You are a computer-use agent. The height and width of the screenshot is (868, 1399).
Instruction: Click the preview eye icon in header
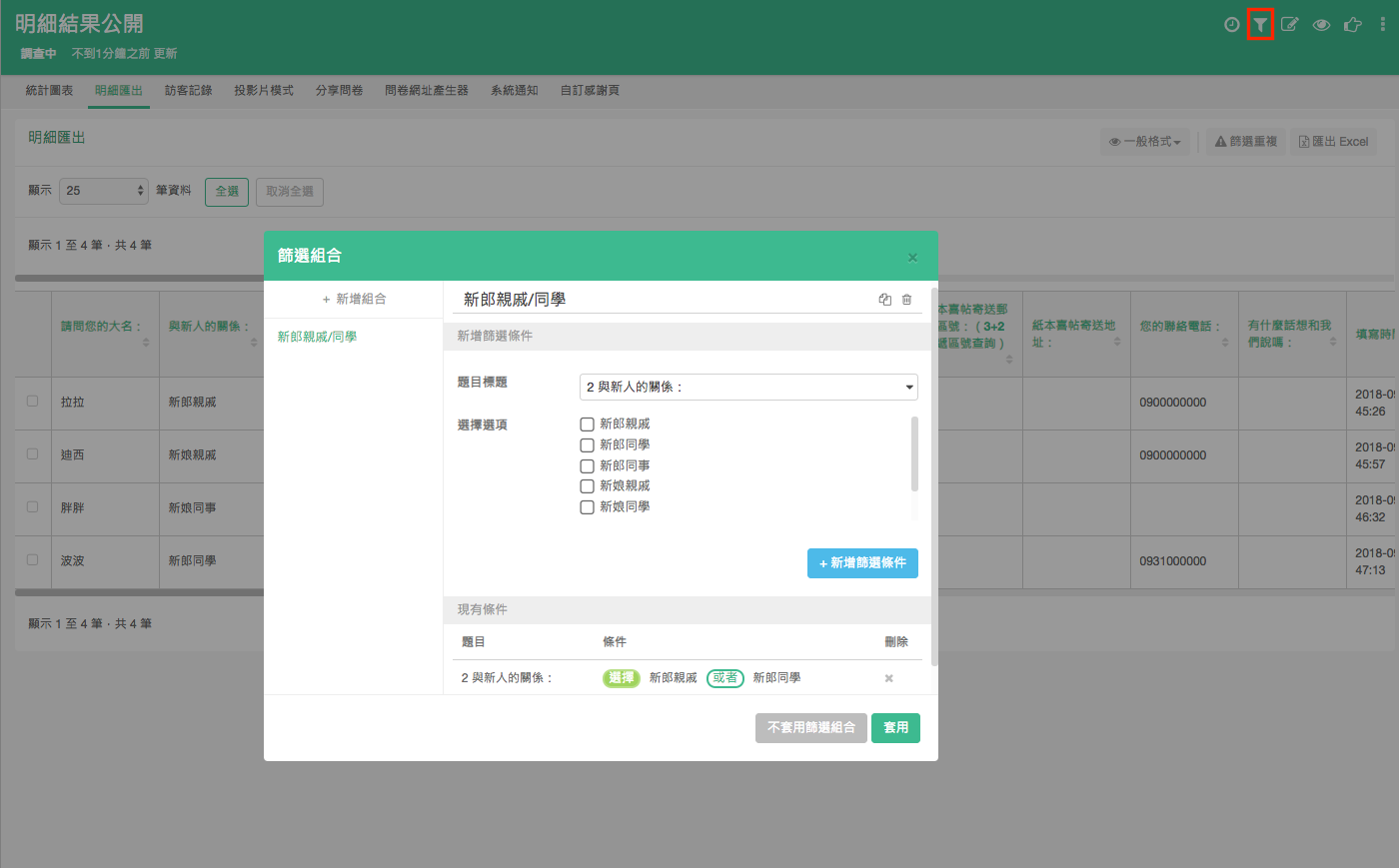(1321, 24)
